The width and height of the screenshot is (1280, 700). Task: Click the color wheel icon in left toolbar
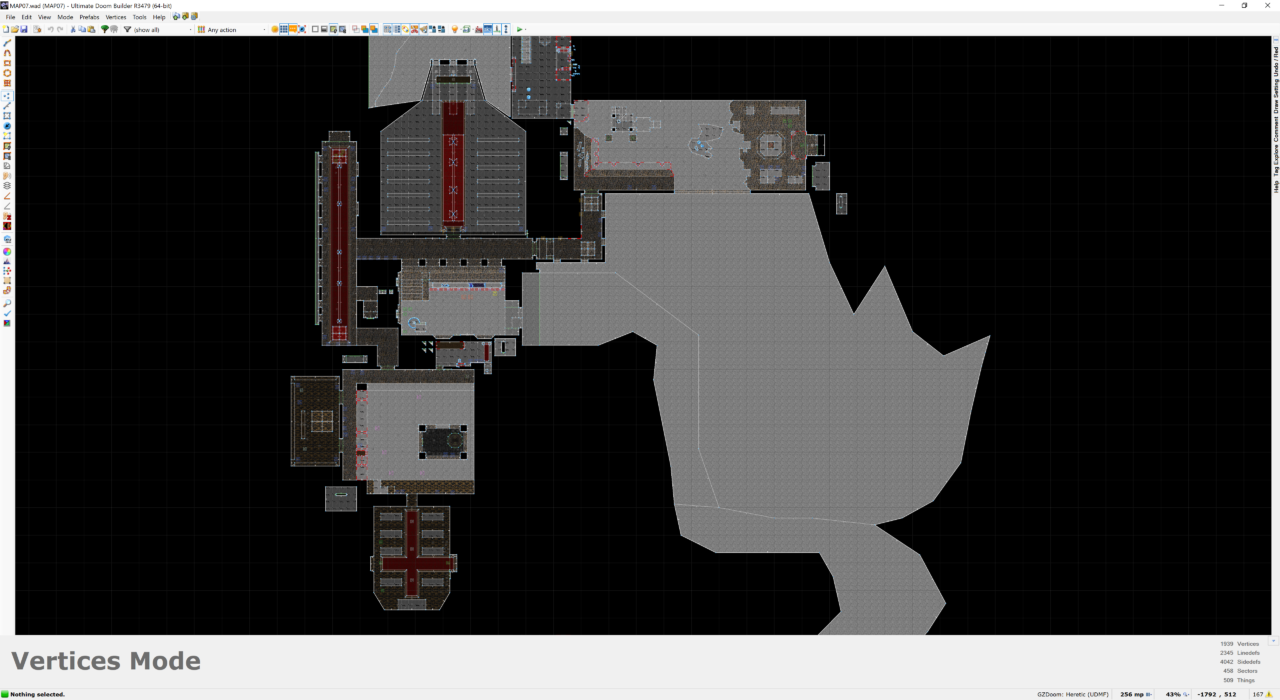point(7,251)
